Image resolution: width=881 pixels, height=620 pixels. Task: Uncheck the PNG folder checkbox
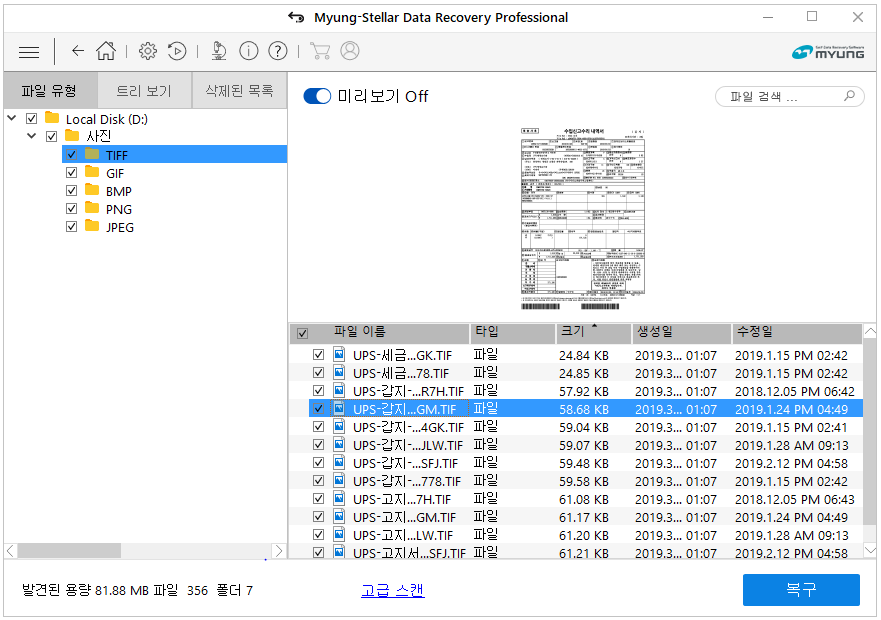pyautogui.click(x=71, y=209)
